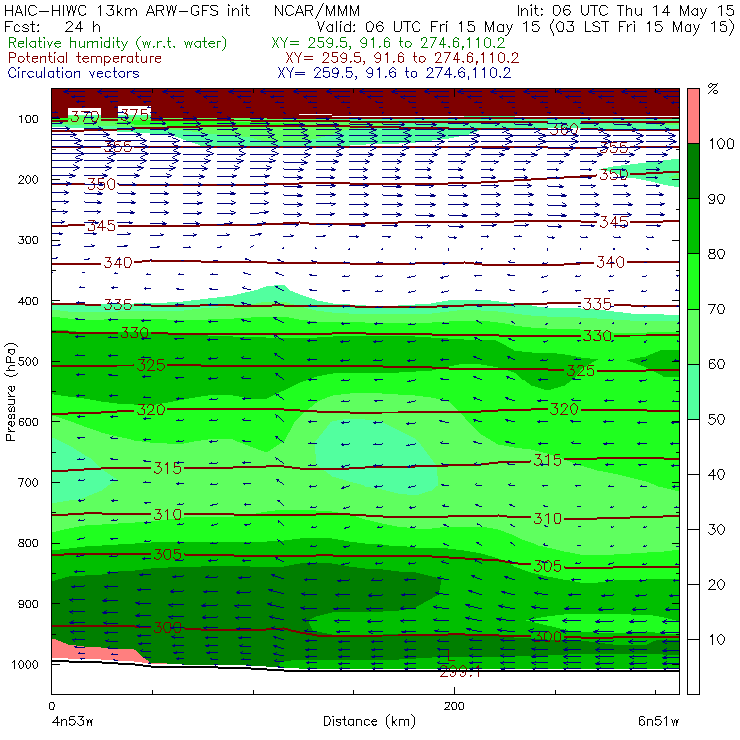Click the '6n51w' end location label
This screenshot has width=740, height=740.
659,722
